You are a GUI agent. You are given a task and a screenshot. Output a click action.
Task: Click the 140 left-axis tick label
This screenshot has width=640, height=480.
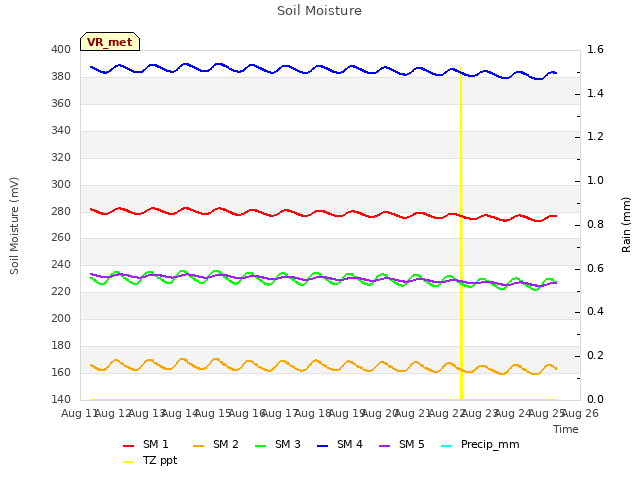point(61,399)
